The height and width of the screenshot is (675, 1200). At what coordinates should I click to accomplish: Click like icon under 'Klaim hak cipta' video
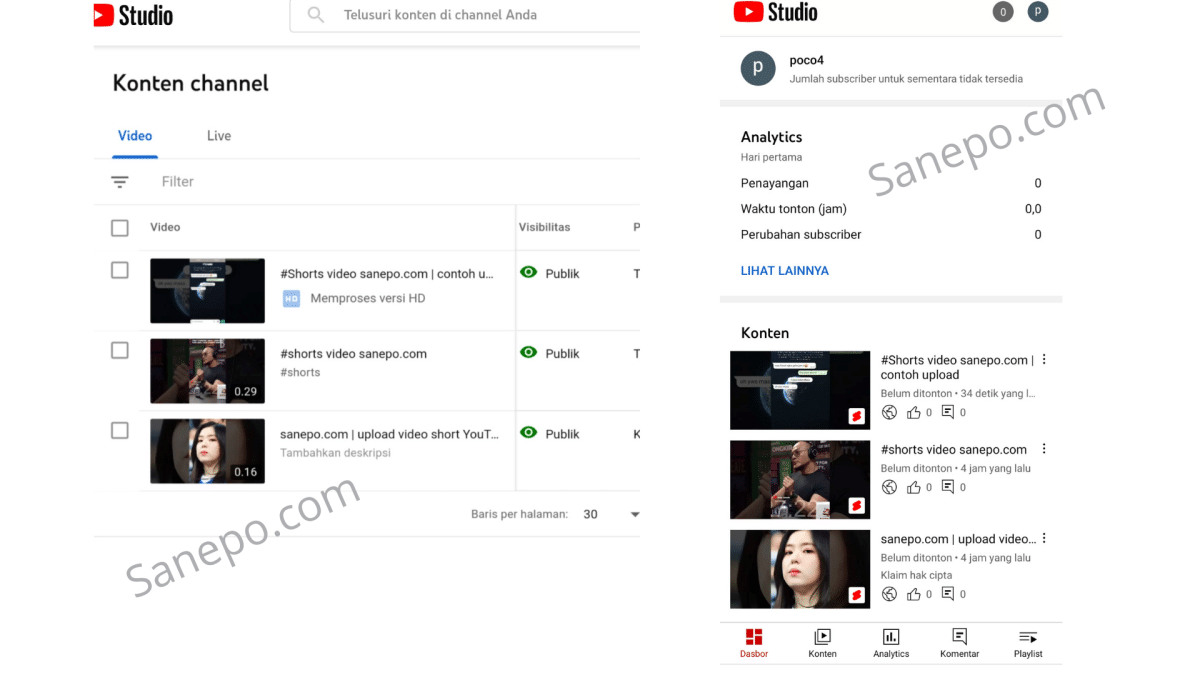tap(914, 594)
